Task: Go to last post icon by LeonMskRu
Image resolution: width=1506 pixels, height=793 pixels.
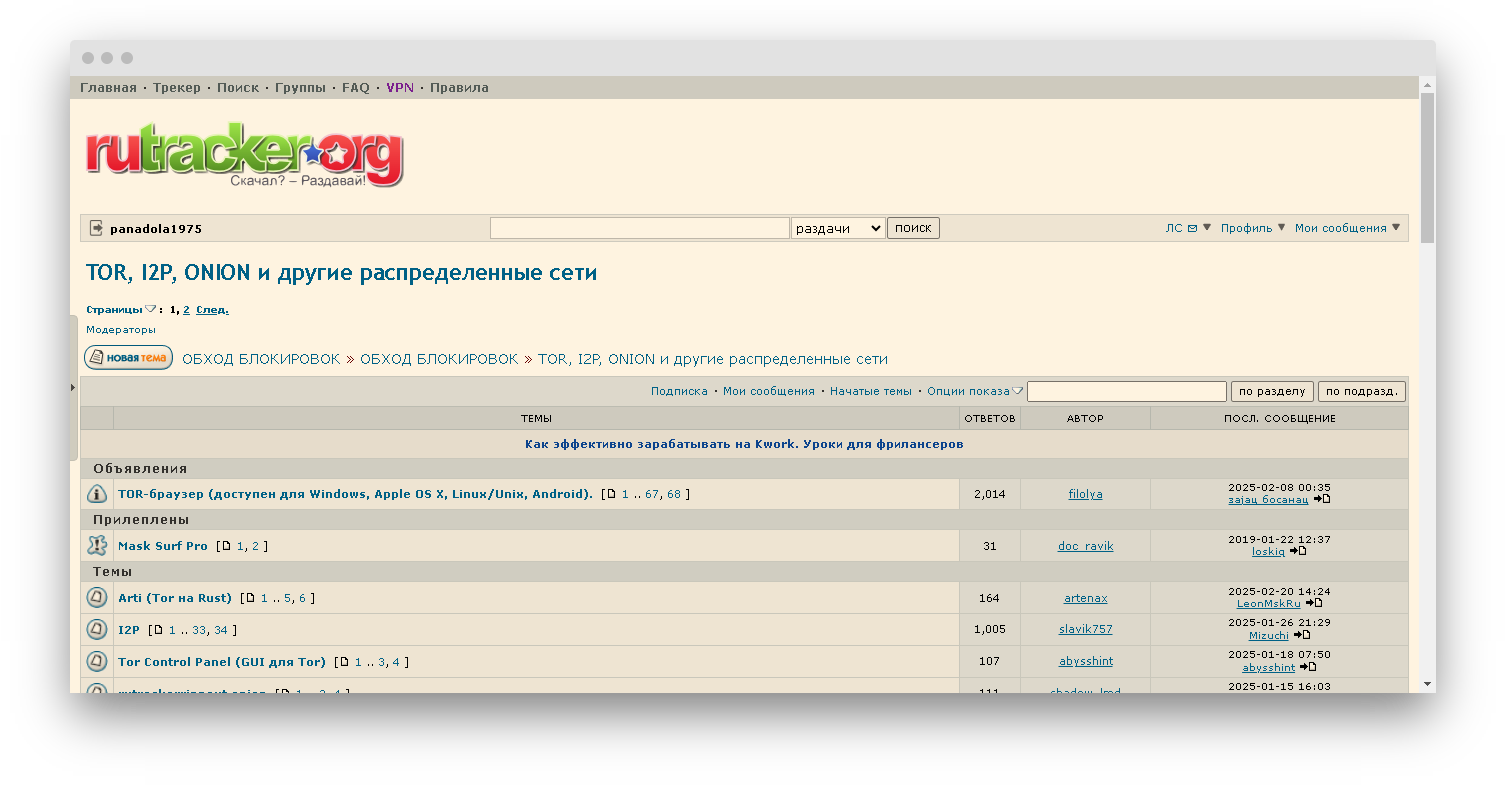Action: [x=1314, y=603]
